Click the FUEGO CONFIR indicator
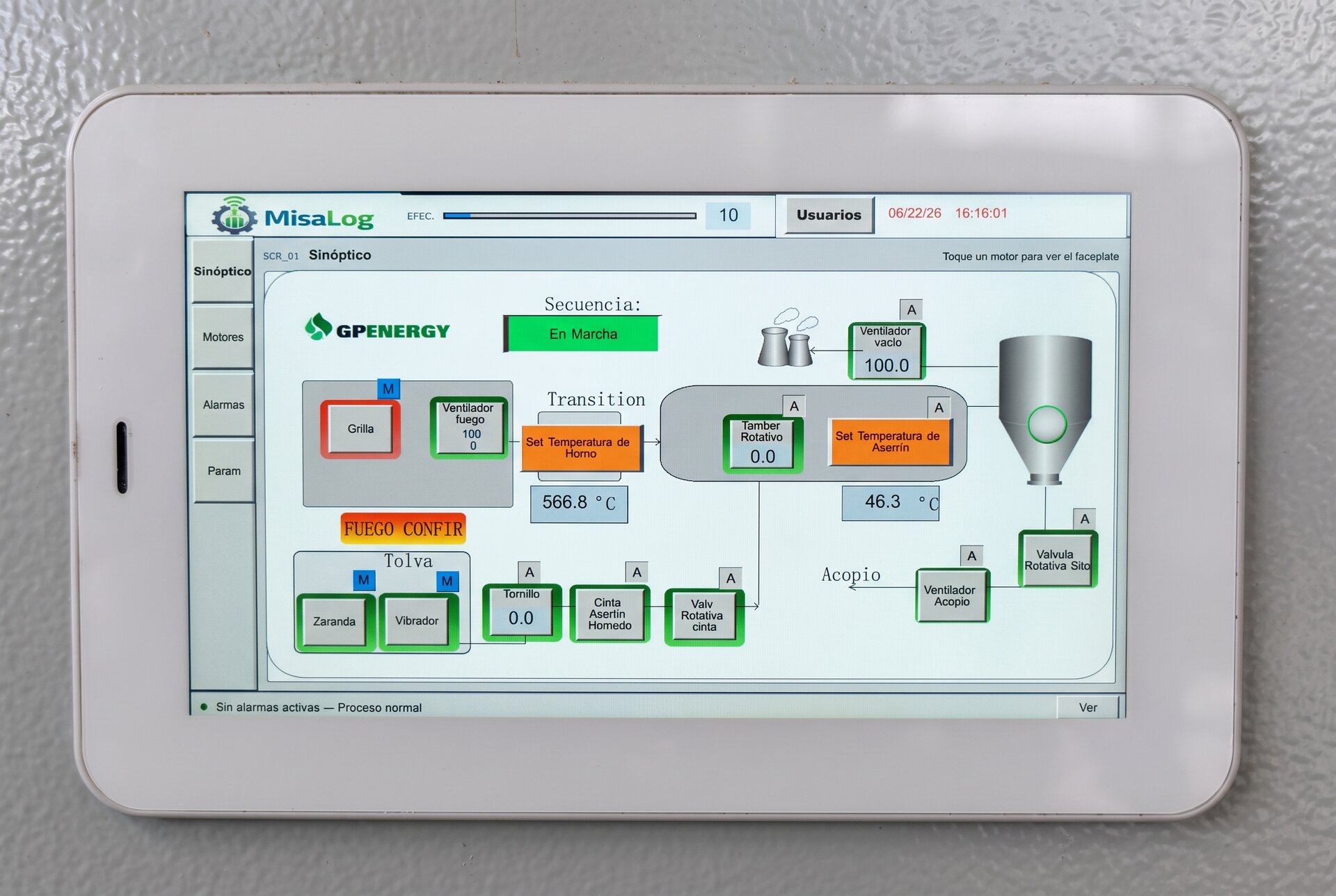This screenshot has height=896, width=1336. pos(403,529)
